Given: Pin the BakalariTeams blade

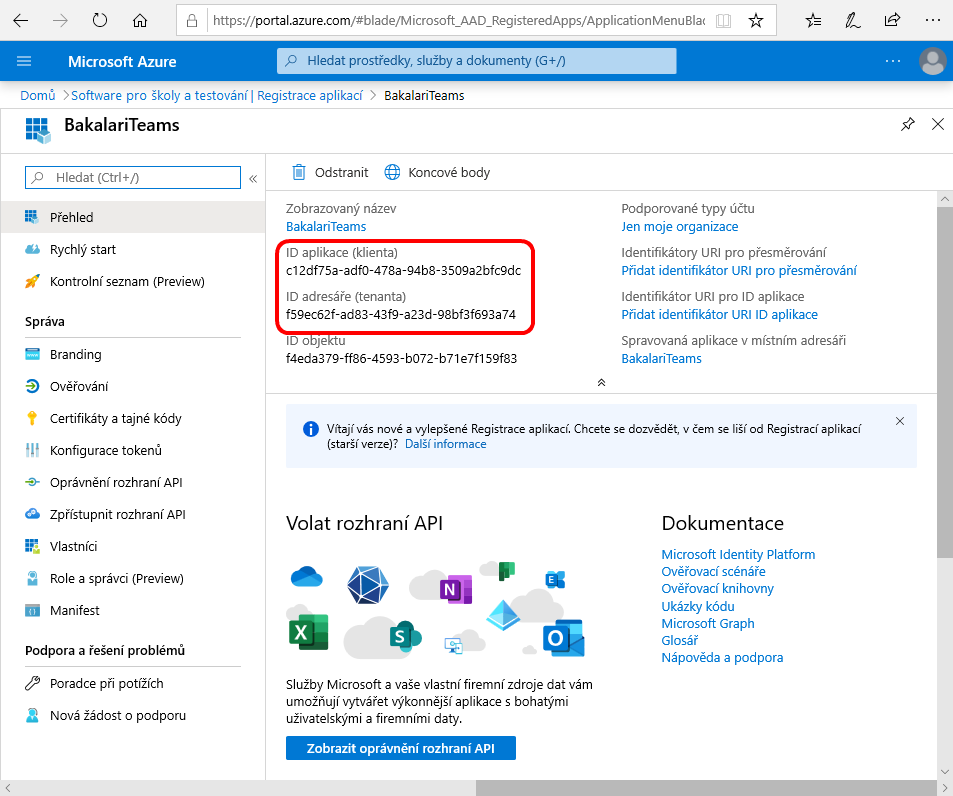Looking at the screenshot, I should (x=907, y=125).
